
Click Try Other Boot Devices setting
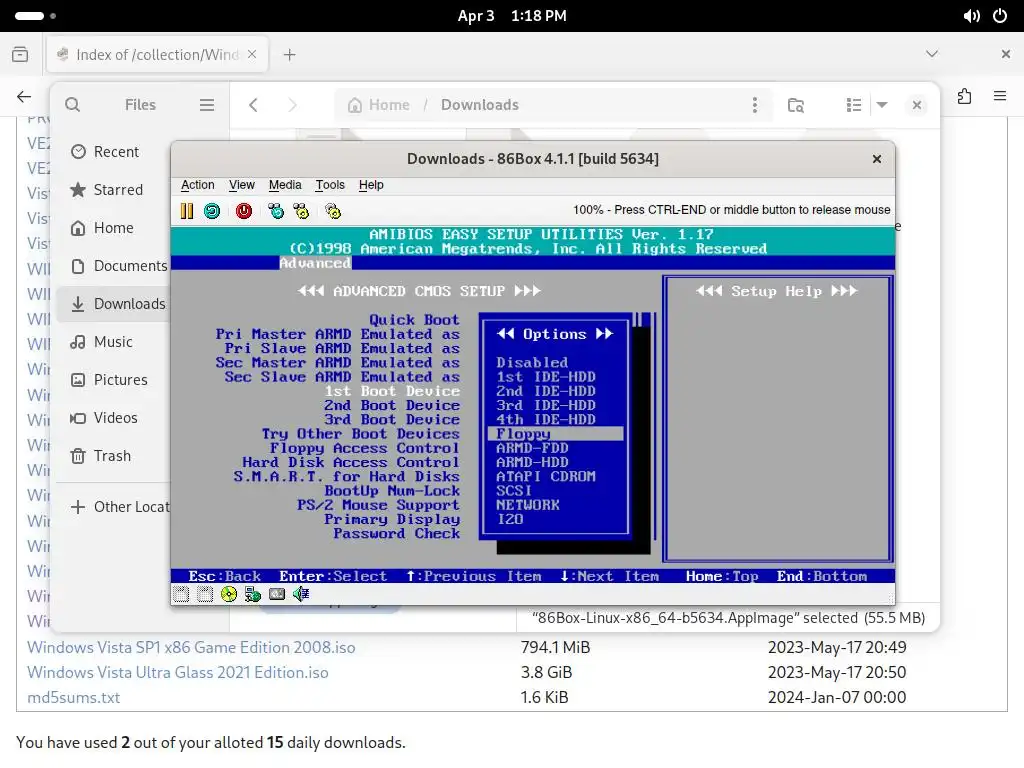(360, 434)
